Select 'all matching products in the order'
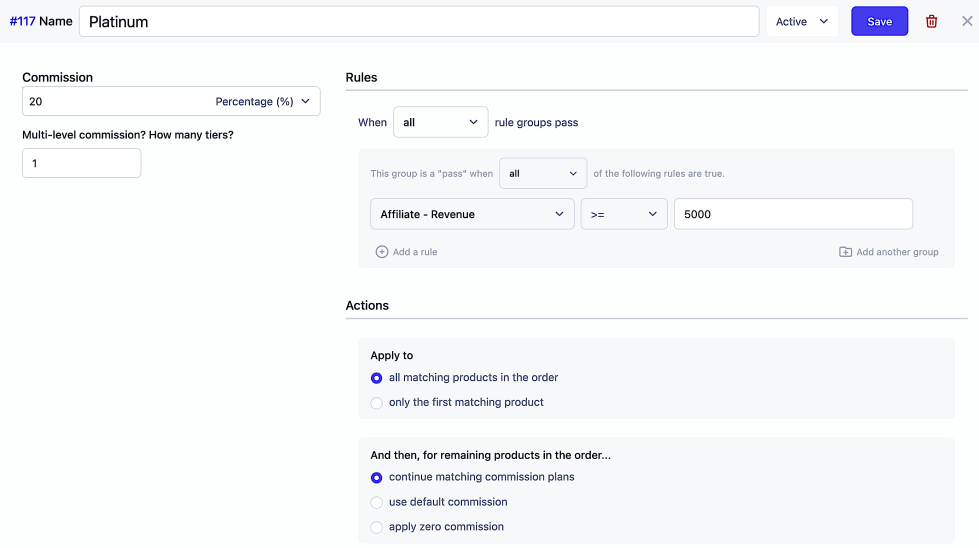Viewport: 979px width, 548px height. point(377,378)
